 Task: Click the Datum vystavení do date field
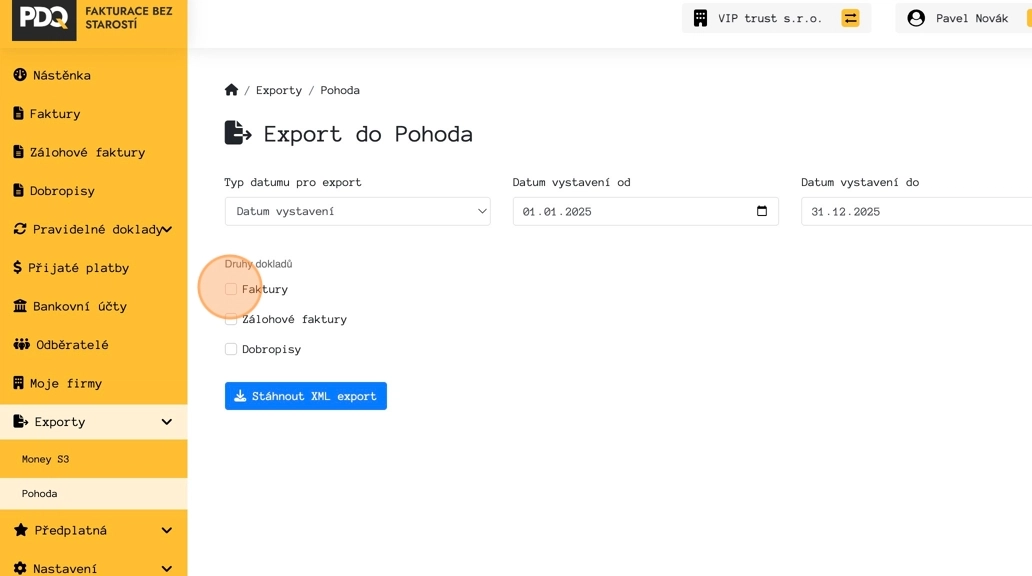click(x=916, y=211)
